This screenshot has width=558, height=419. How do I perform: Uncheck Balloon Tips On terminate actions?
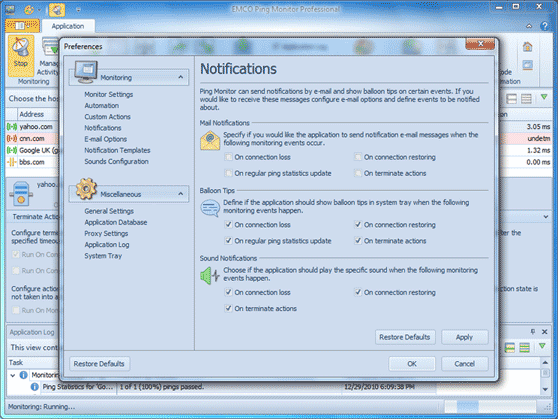coord(358,241)
